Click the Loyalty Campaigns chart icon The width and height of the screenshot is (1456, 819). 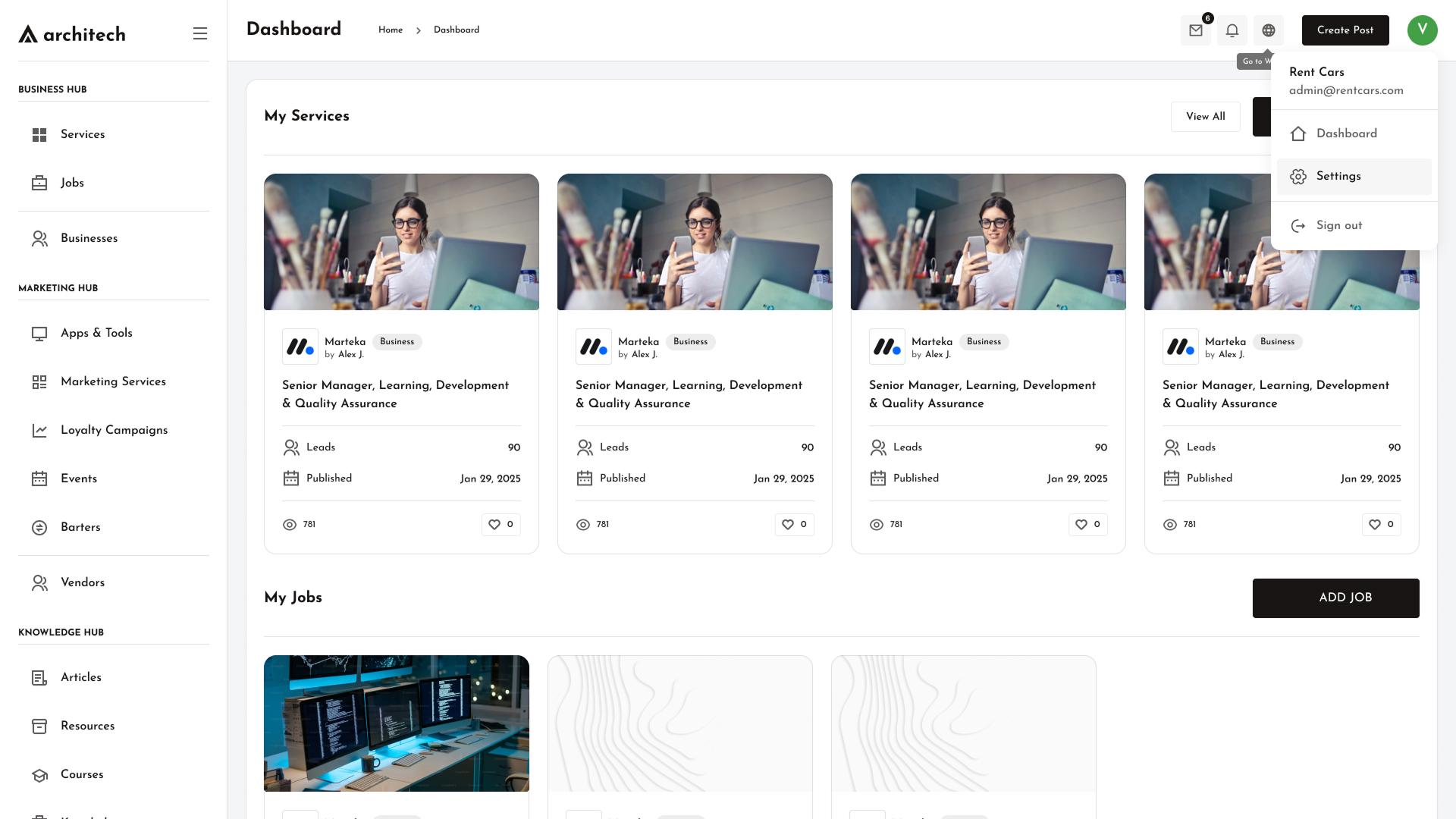pyautogui.click(x=39, y=431)
